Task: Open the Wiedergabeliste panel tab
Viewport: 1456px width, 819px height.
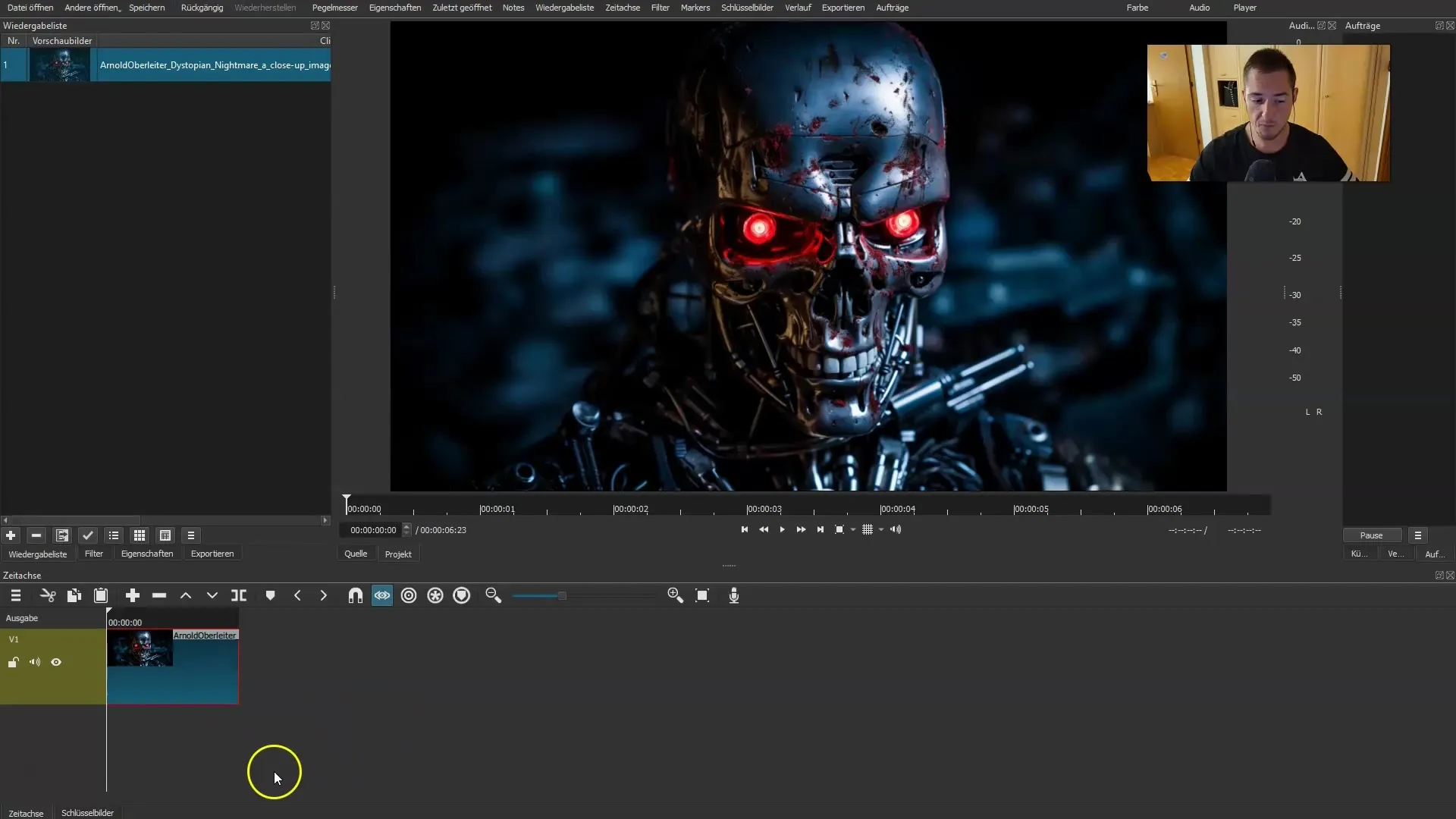Action: point(38,554)
